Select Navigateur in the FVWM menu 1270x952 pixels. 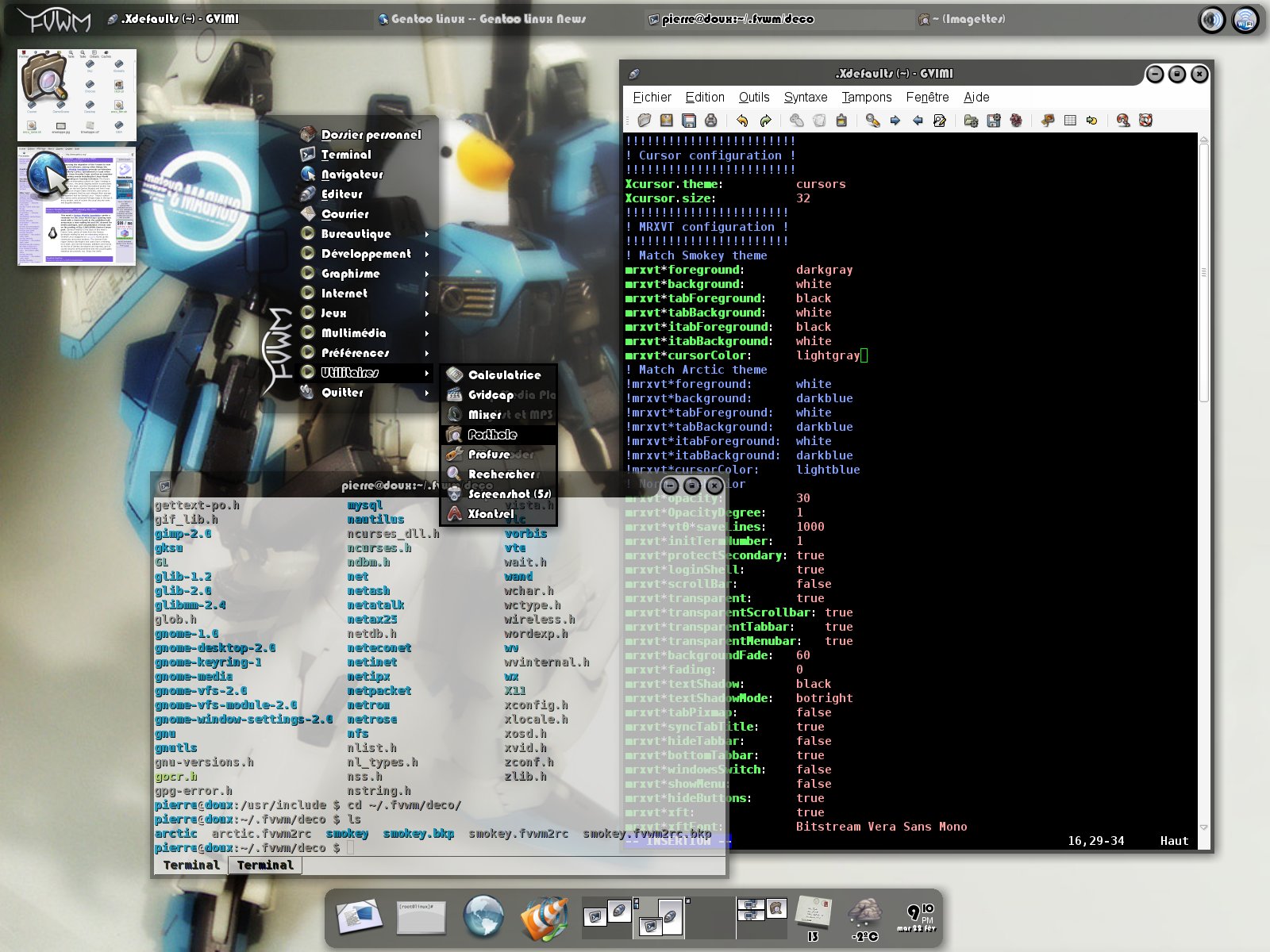click(366, 175)
